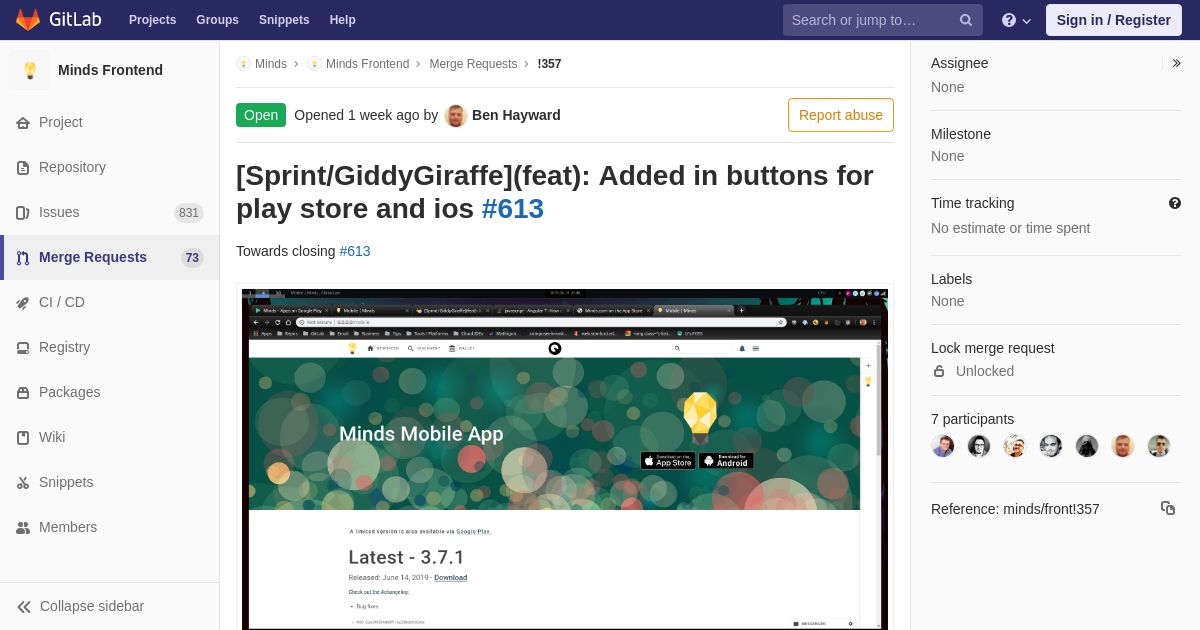Click the first participant avatar
Image resolution: width=1200 pixels, height=630 pixels.
point(943,446)
